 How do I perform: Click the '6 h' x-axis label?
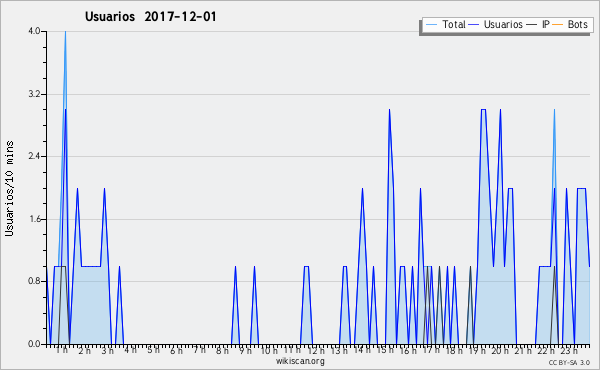click(176, 350)
